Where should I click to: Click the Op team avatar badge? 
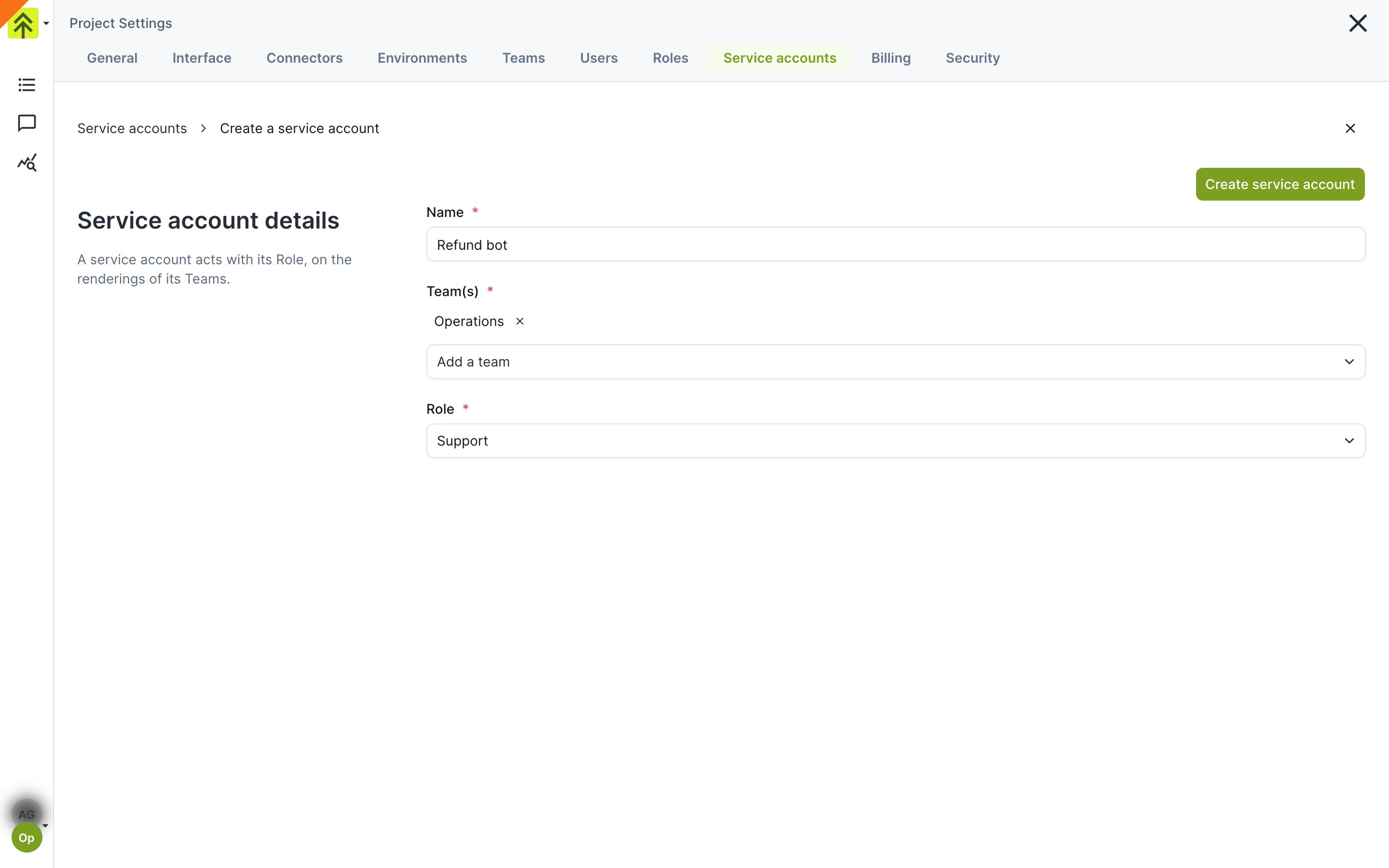tap(27, 838)
